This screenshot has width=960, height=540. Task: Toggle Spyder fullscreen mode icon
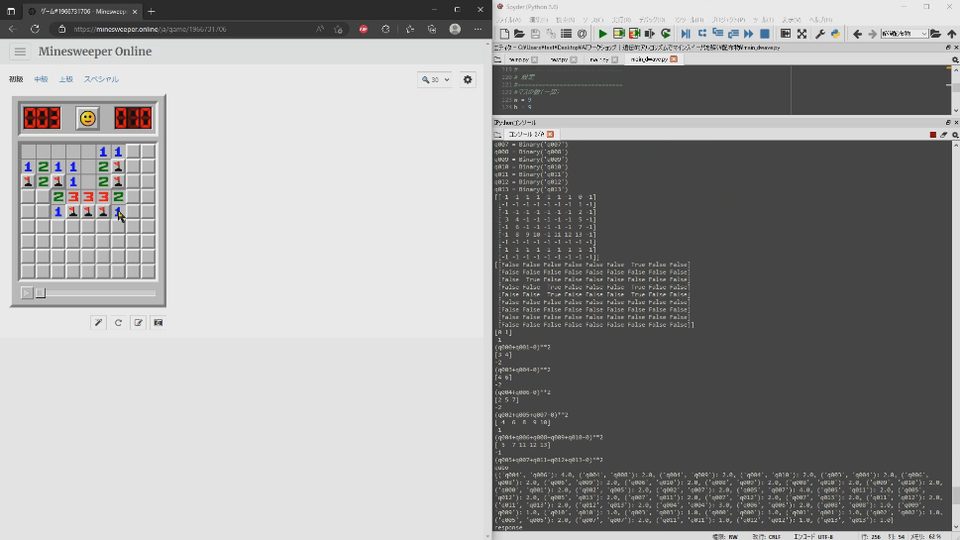click(801, 34)
